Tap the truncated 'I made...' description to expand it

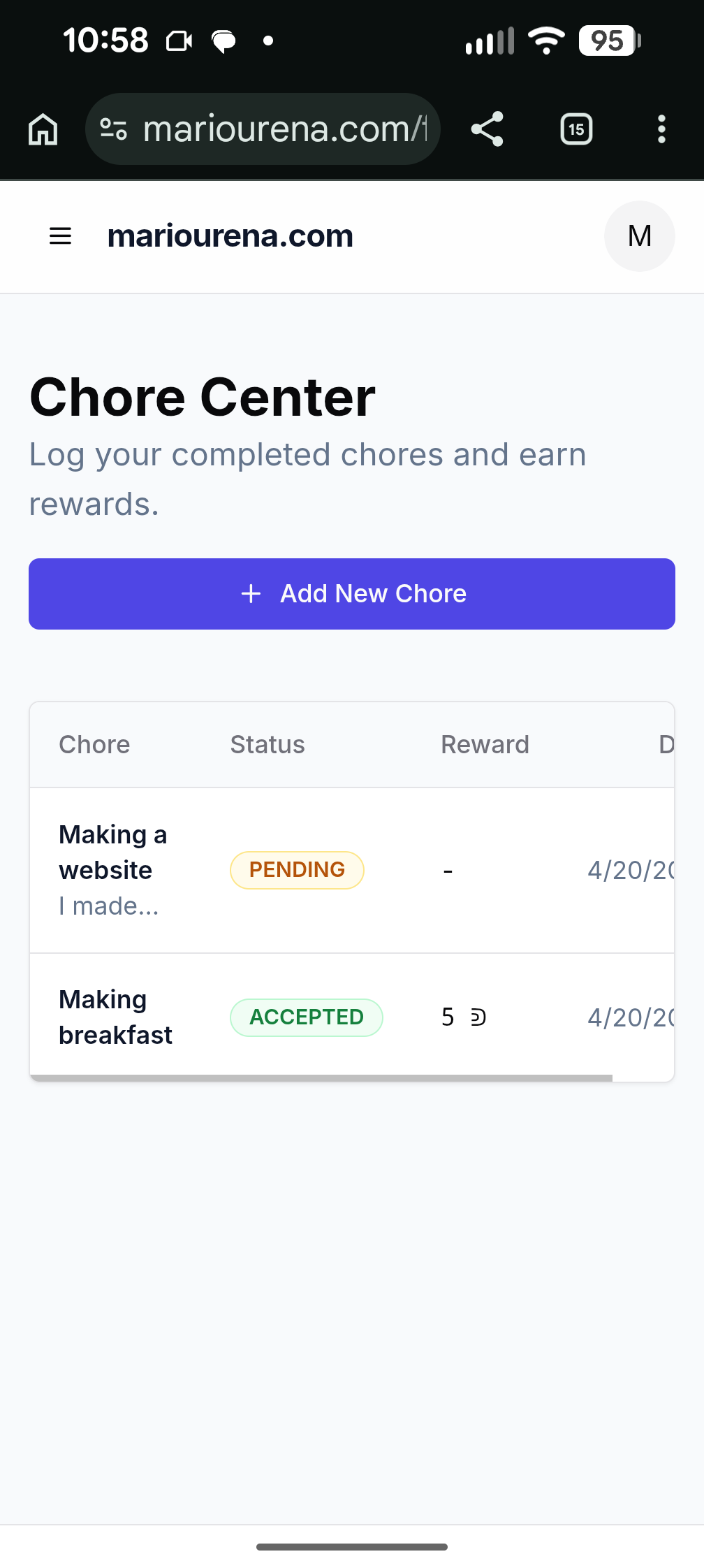109,906
